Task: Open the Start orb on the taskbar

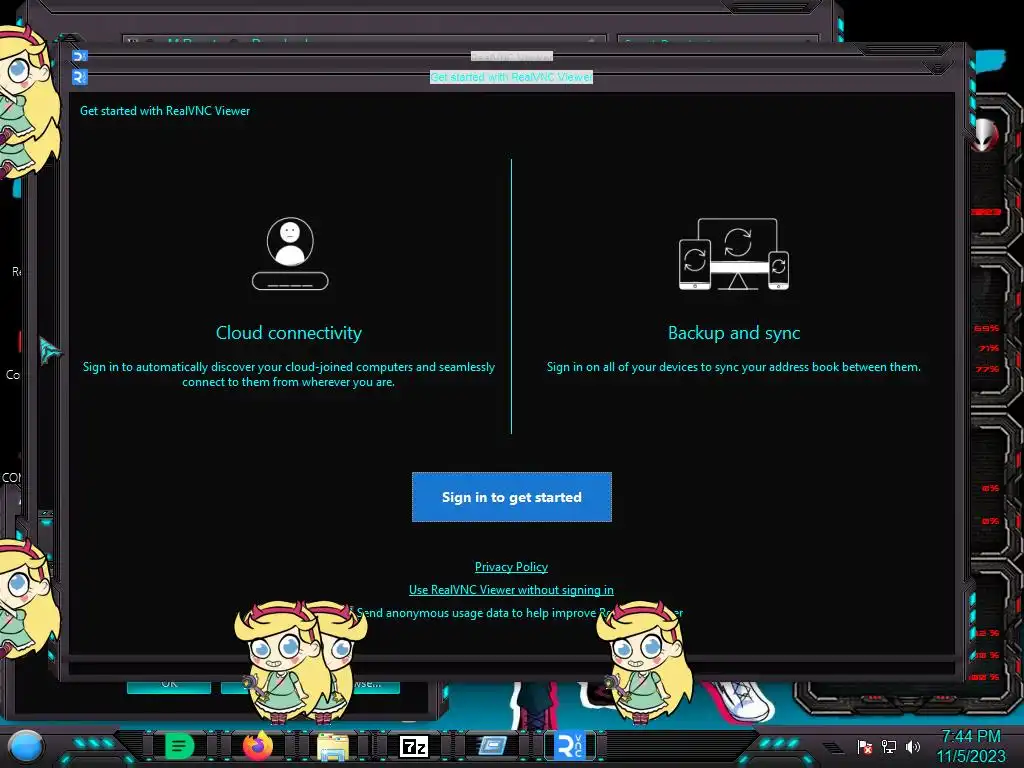Action: click(26, 746)
